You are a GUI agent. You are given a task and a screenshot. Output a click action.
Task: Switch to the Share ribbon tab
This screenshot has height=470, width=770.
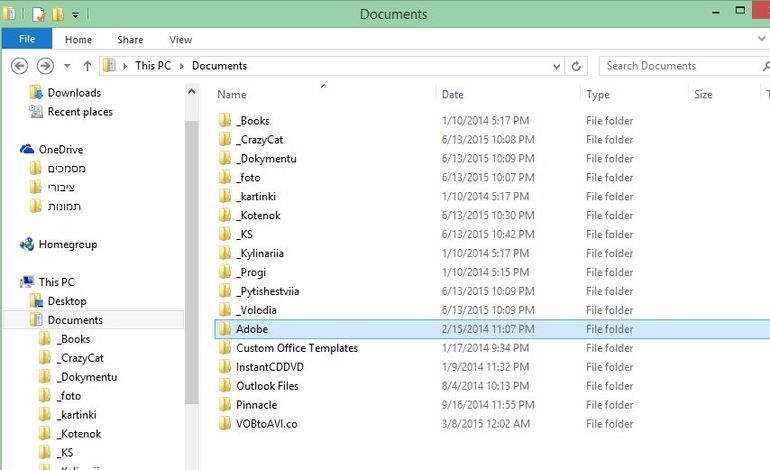pyautogui.click(x=130, y=40)
